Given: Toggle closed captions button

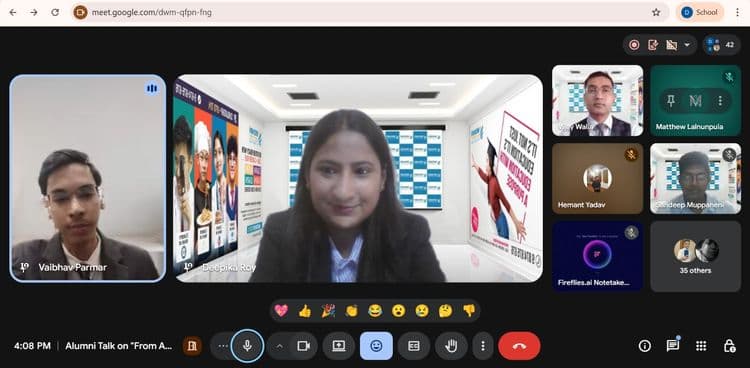Looking at the screenshot, I should (x=414, y=346).
